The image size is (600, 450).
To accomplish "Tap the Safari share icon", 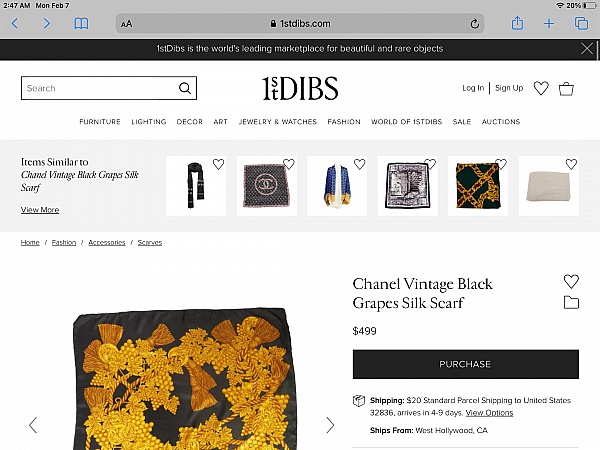I will 517,23.
